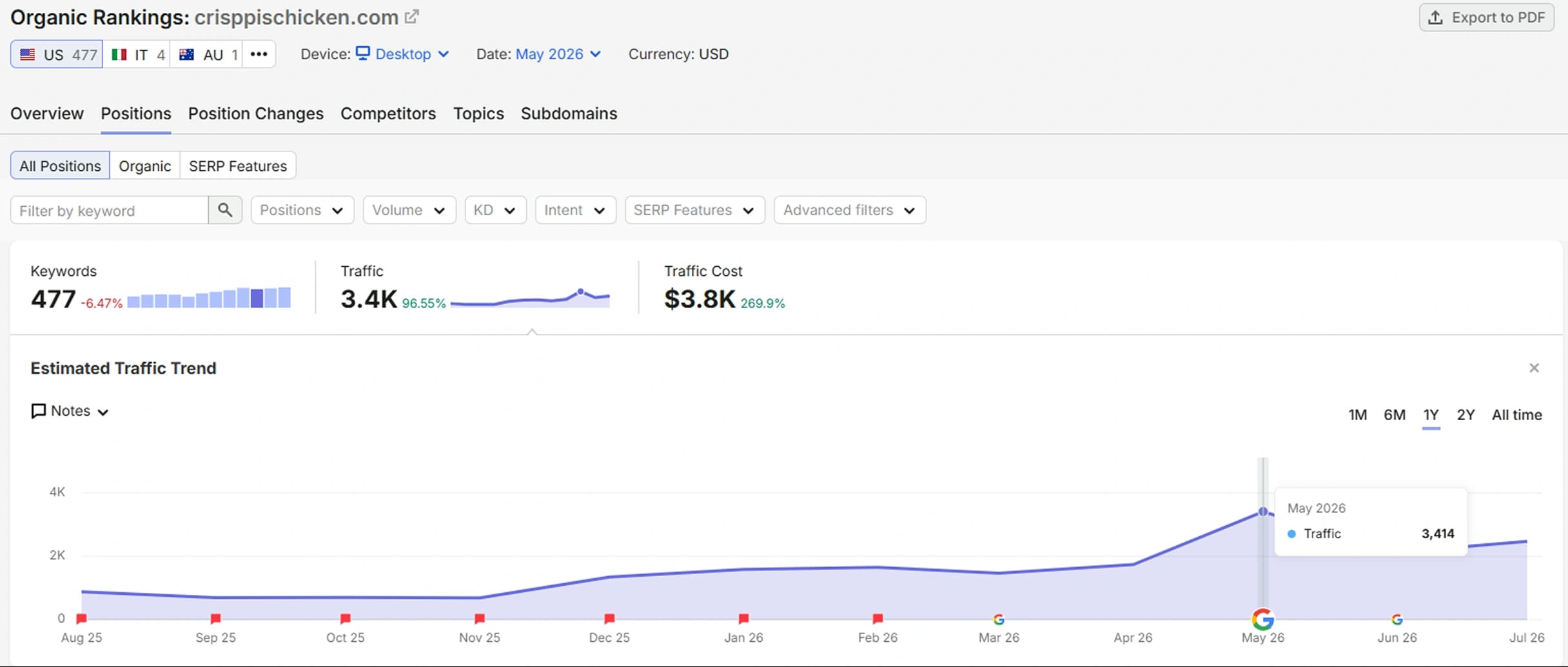Click the 269.9% traffic cost change
The image size is (1568, 667).
coord(763,303)
